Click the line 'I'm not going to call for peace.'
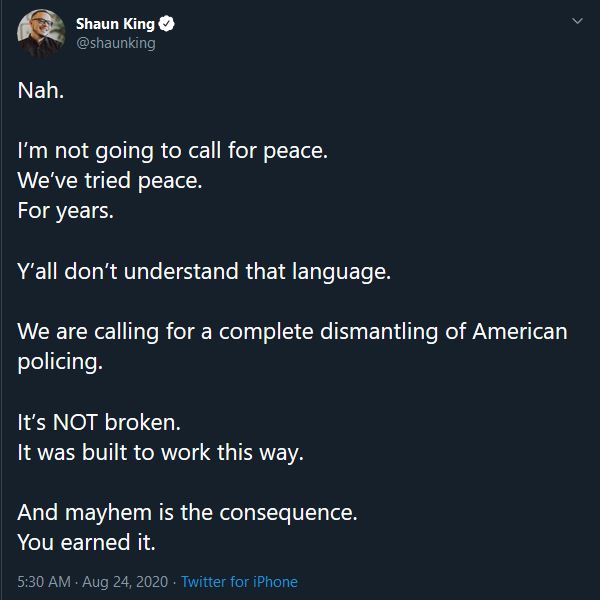The image size is (600, 600). (x=173, y=151)
